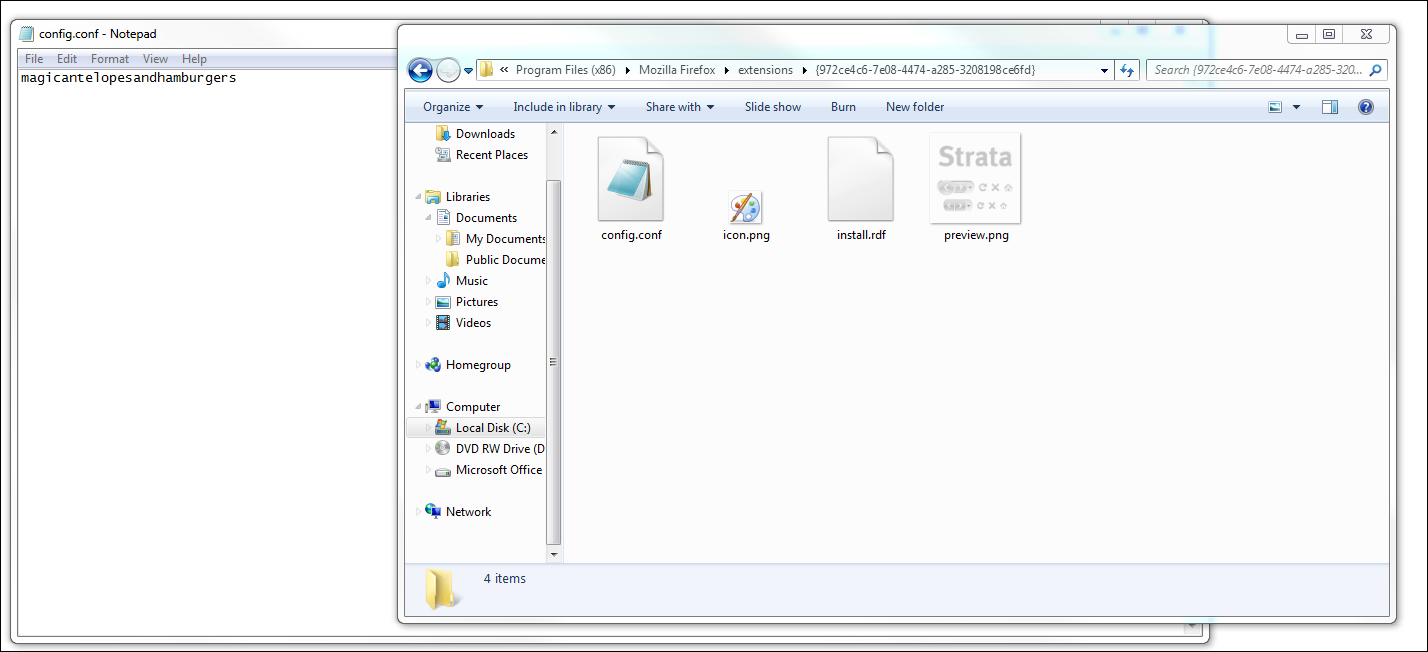Click the Music library icon
Image resolution: width=1428 pixels, height=652 pixels.
coord(443,281)
